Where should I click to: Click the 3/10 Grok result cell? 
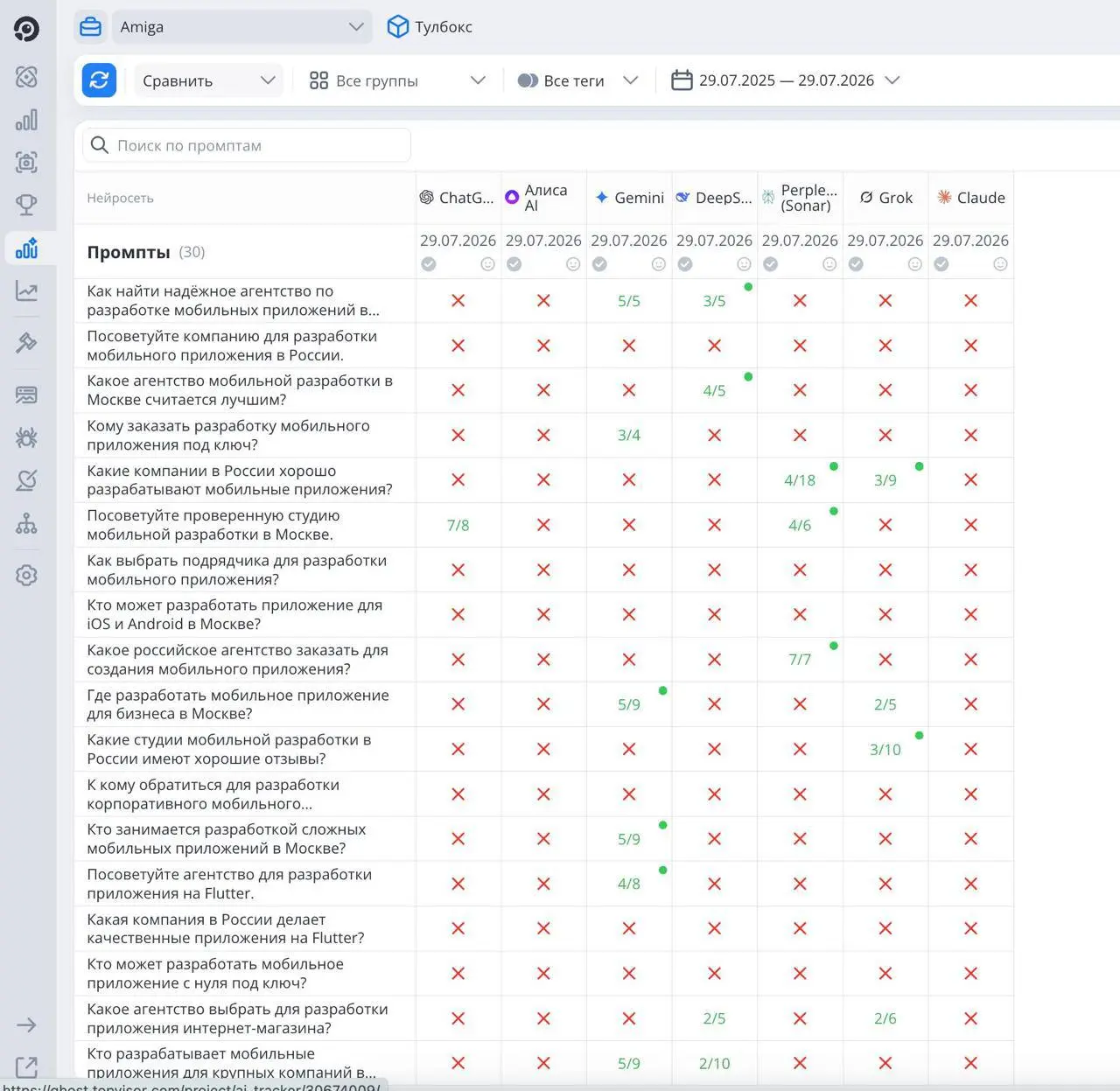[885, 749]
